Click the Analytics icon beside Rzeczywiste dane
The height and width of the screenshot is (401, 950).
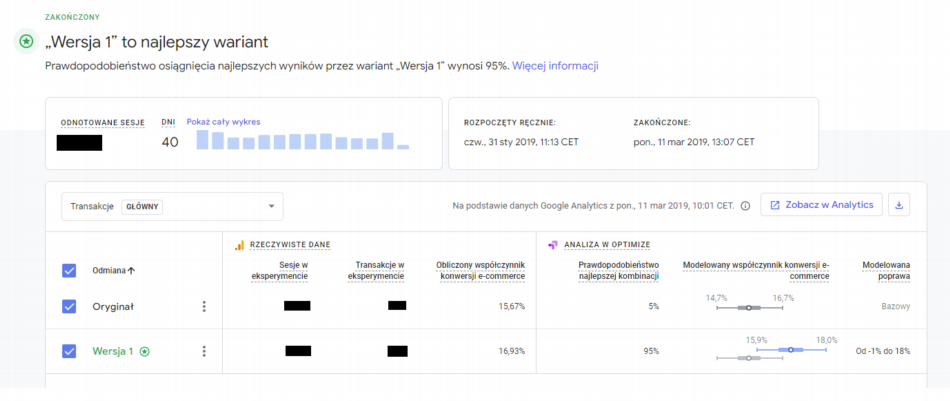pyautogui.click(x=239, y=244)
